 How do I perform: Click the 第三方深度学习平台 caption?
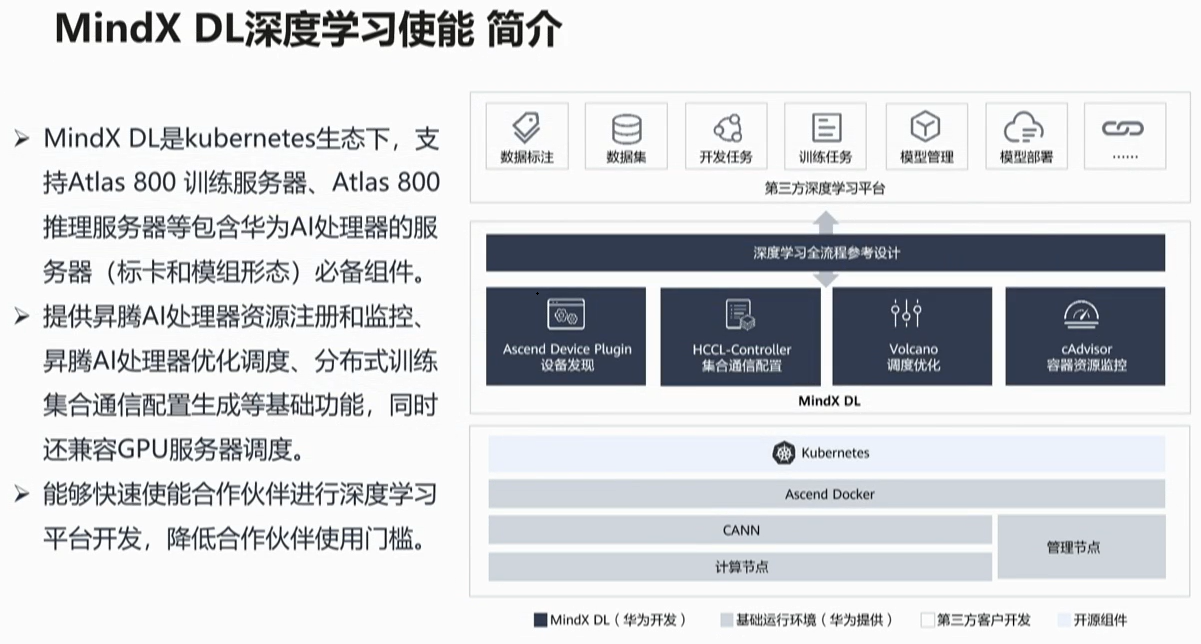[826, 187]
